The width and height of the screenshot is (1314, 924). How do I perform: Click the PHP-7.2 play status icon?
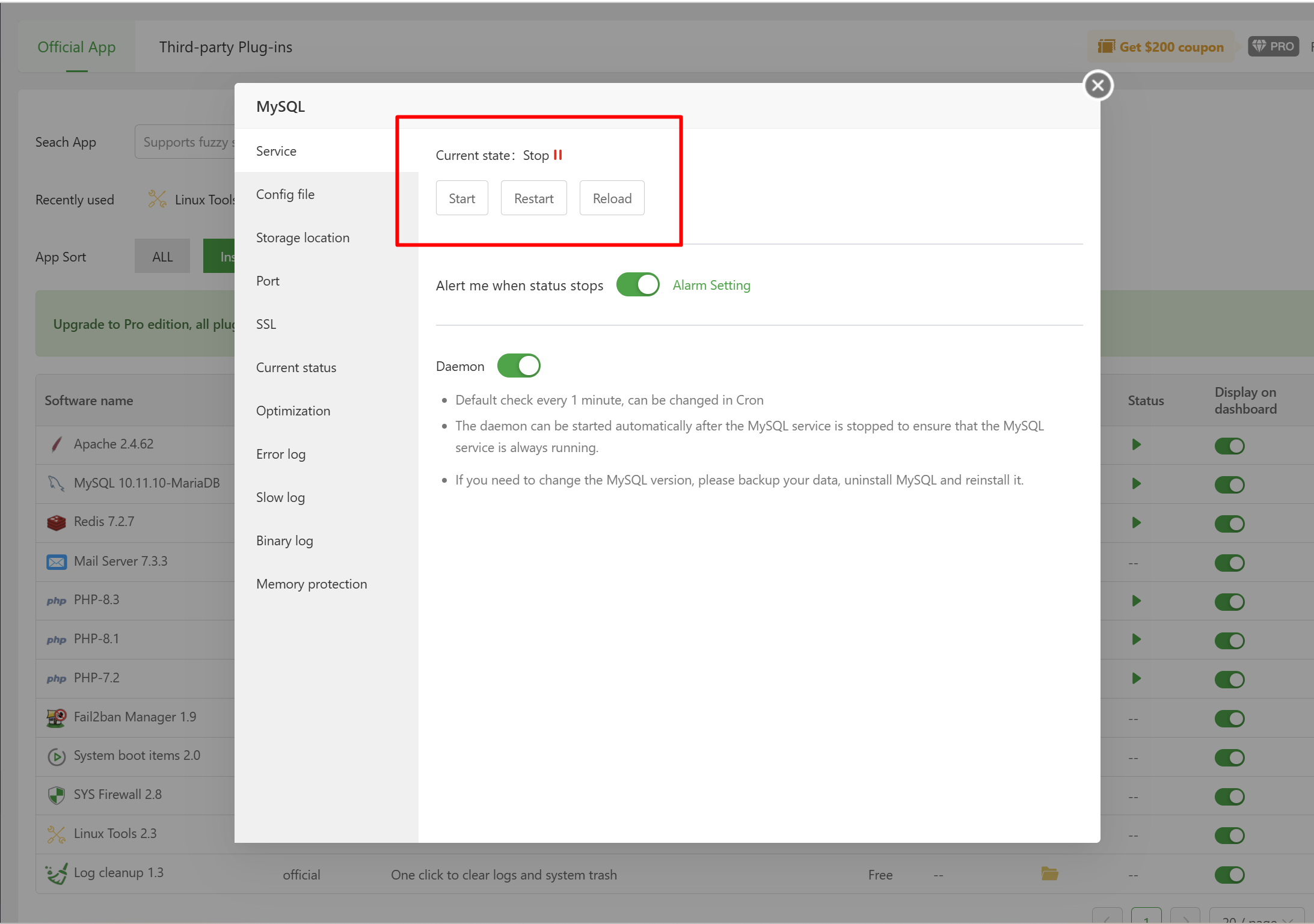click(x=1136, y=678)
